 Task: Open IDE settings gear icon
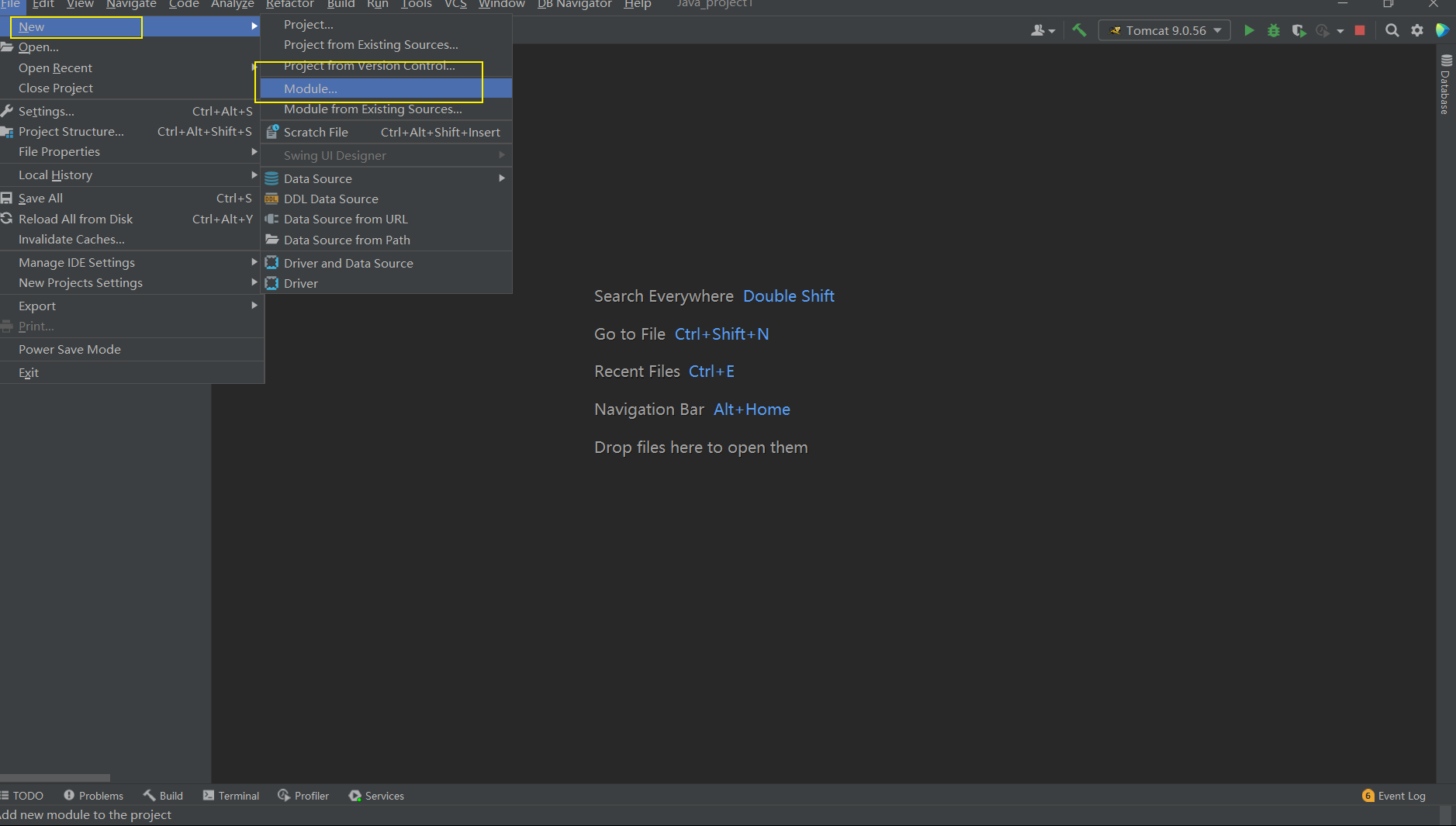(x=1417, y=30)
